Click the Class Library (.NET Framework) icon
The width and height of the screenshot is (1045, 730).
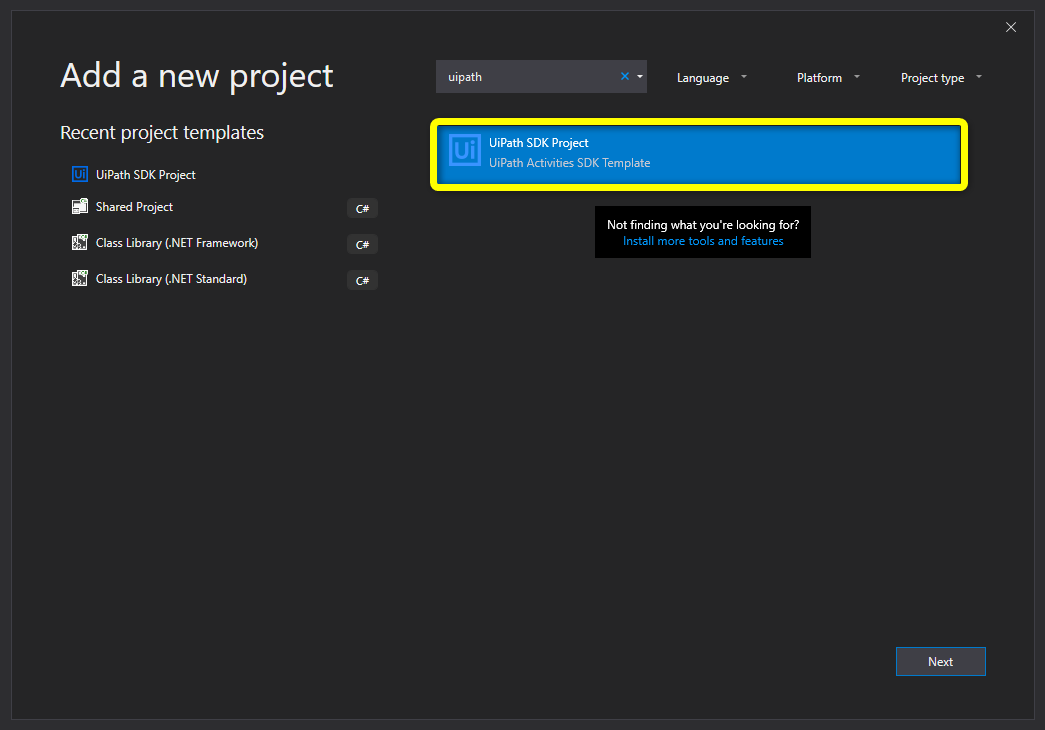[79, 243]
